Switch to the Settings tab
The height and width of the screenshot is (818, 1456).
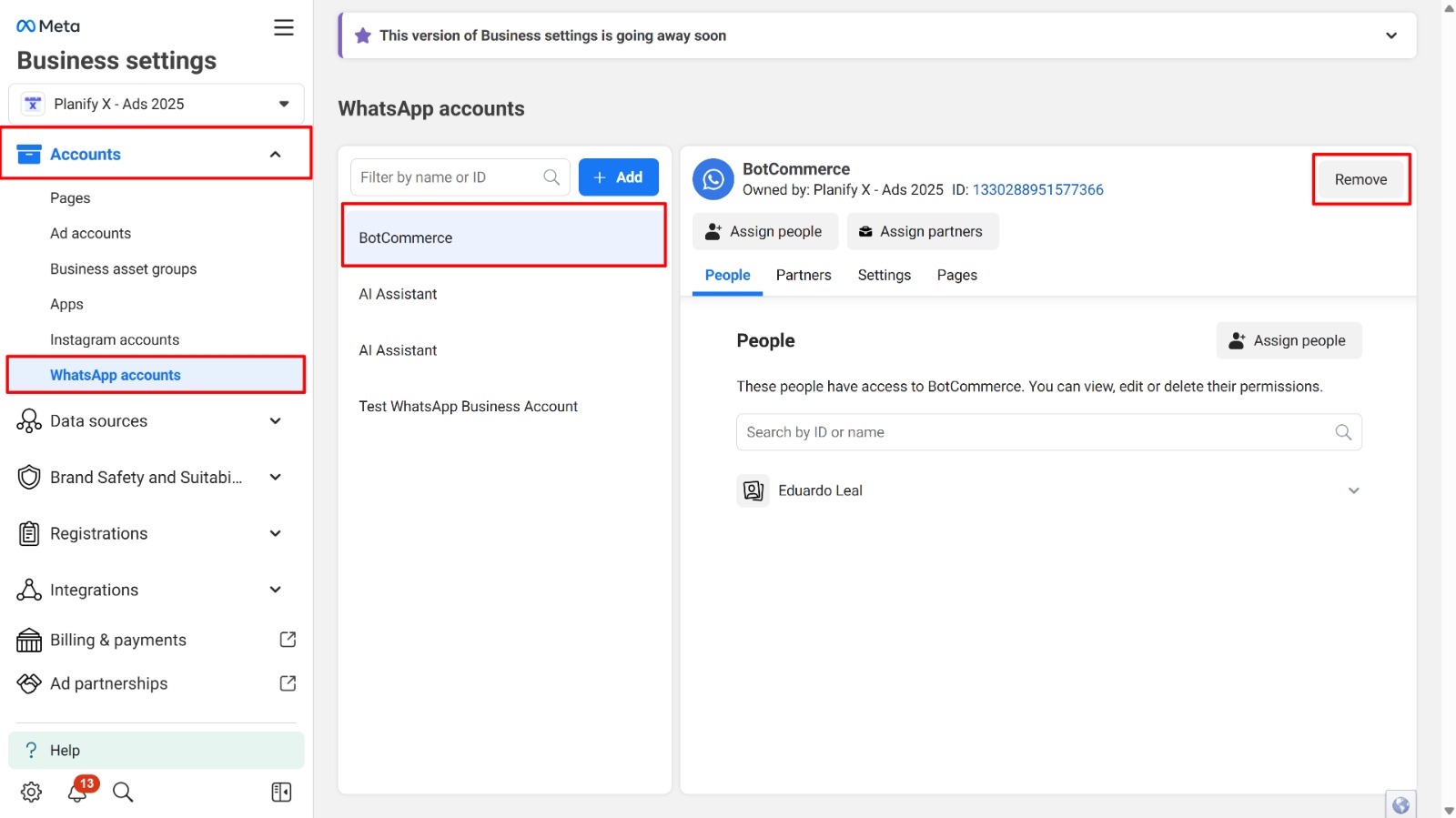pos(884,275)
